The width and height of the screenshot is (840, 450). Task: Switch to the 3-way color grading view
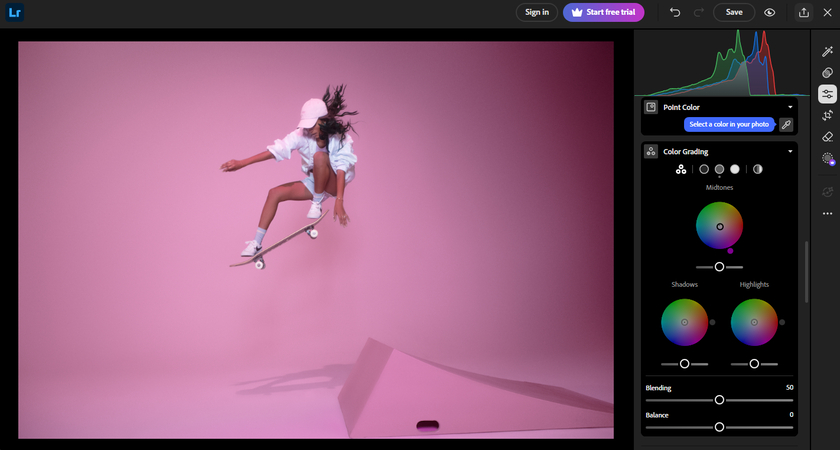(x=681, y=169)
